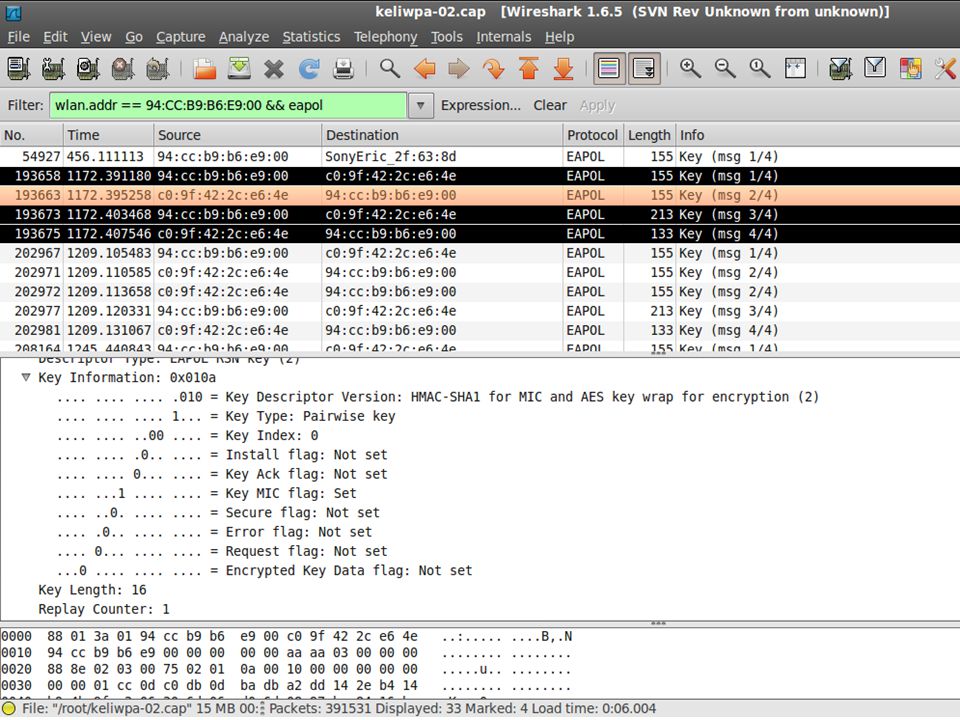Select packet 193673 Key msg 3/4

(x=480, y=215)
